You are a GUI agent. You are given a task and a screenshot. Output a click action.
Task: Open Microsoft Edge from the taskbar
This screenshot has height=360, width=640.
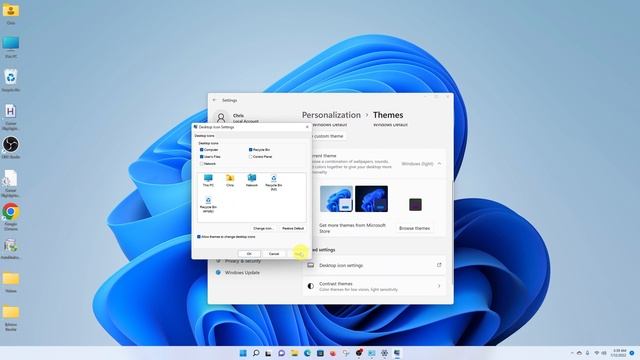click(x=307, y=353)
